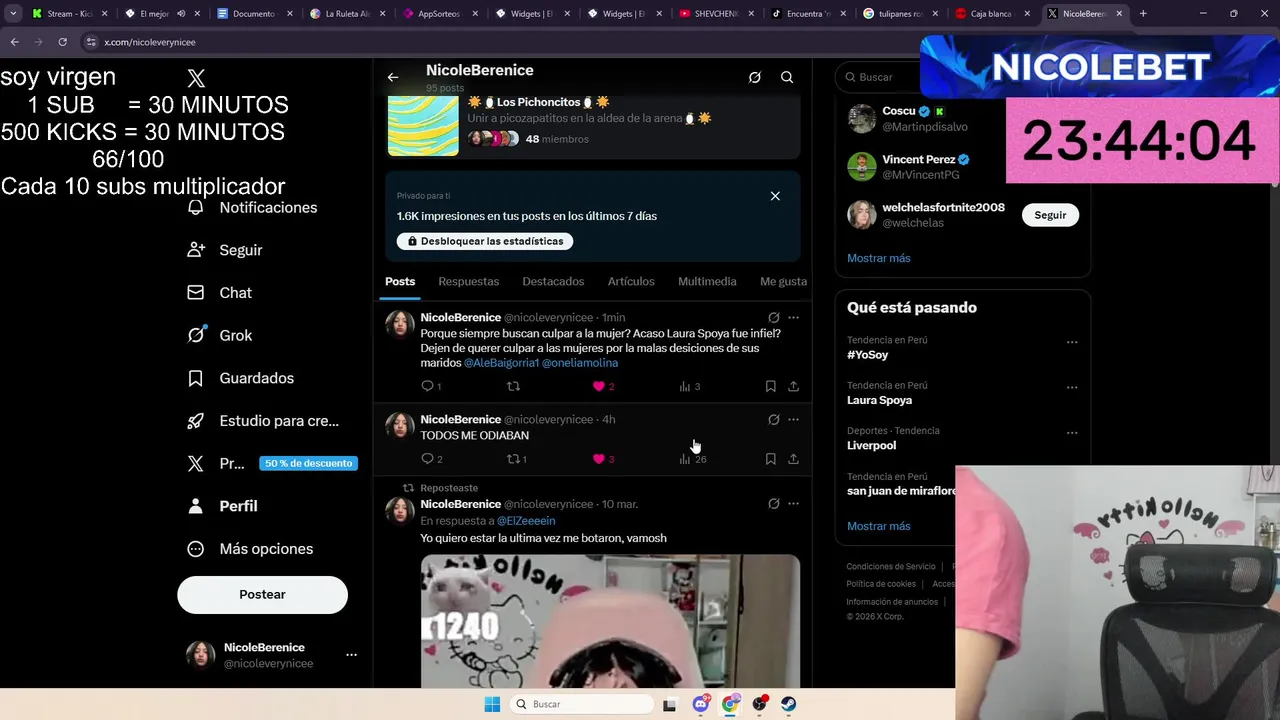Open Guardados in the sidebar
Viewport: 1280px width, 720px height.
[x=240, y=378]
